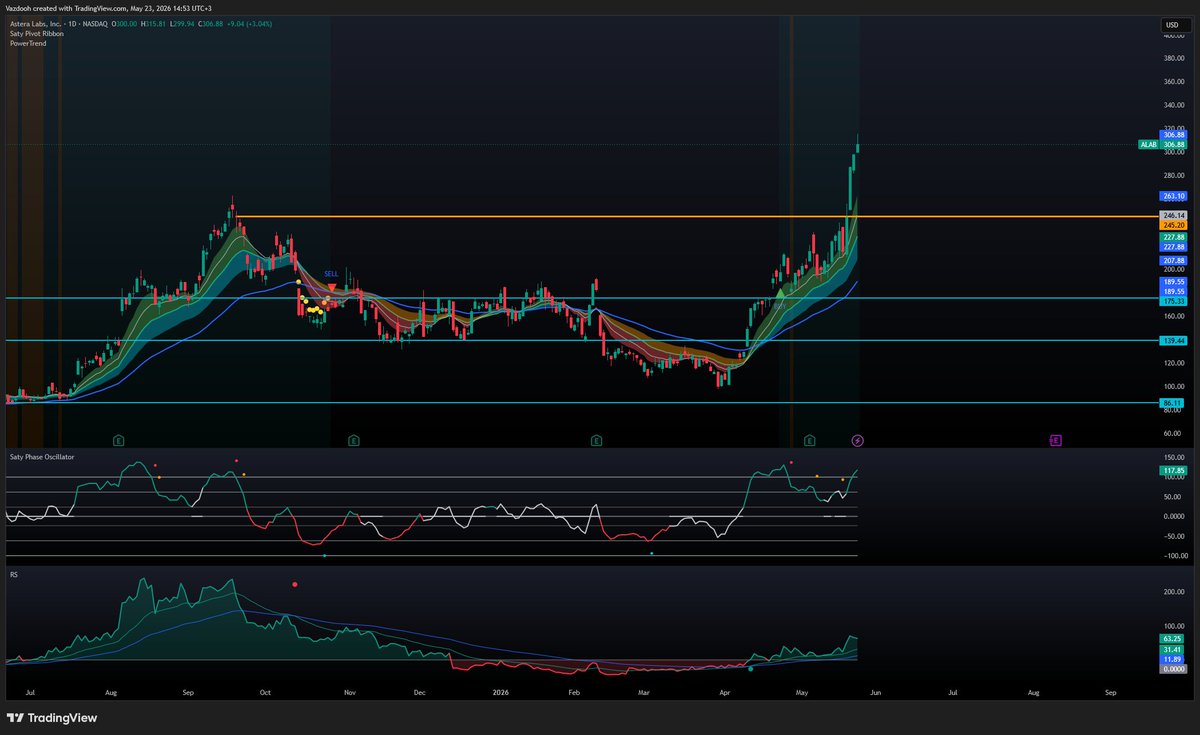Viewport: 1200px width, 735px height.
Task: Click the Dec label on time axis
Action: coord(419,691)
